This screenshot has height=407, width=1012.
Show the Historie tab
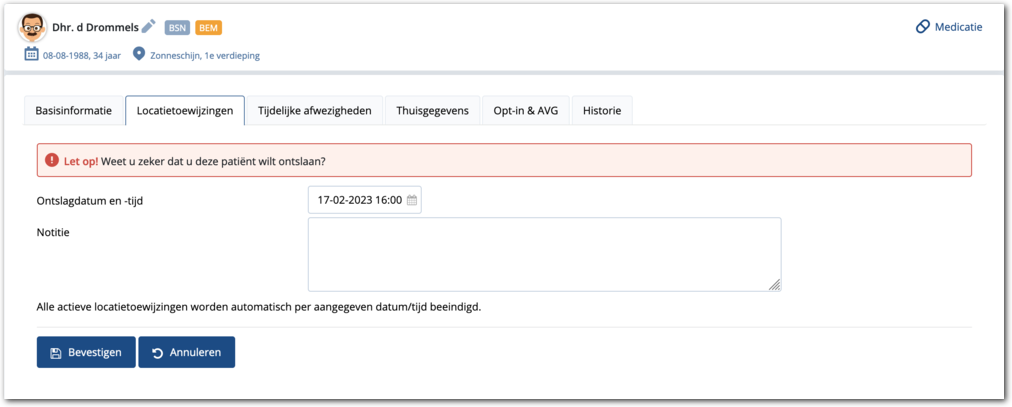click(601, 111)
